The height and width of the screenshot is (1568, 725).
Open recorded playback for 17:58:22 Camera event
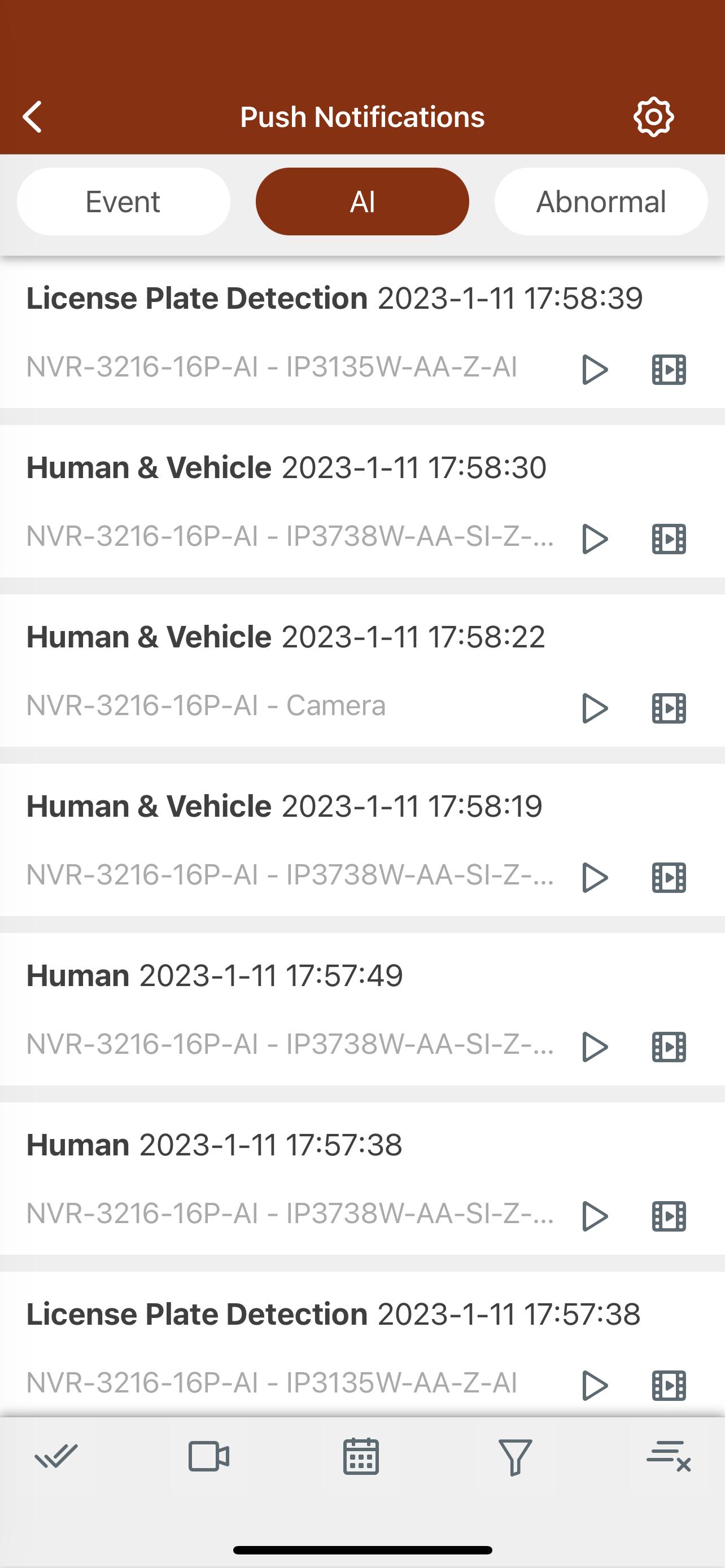(669, 708)
